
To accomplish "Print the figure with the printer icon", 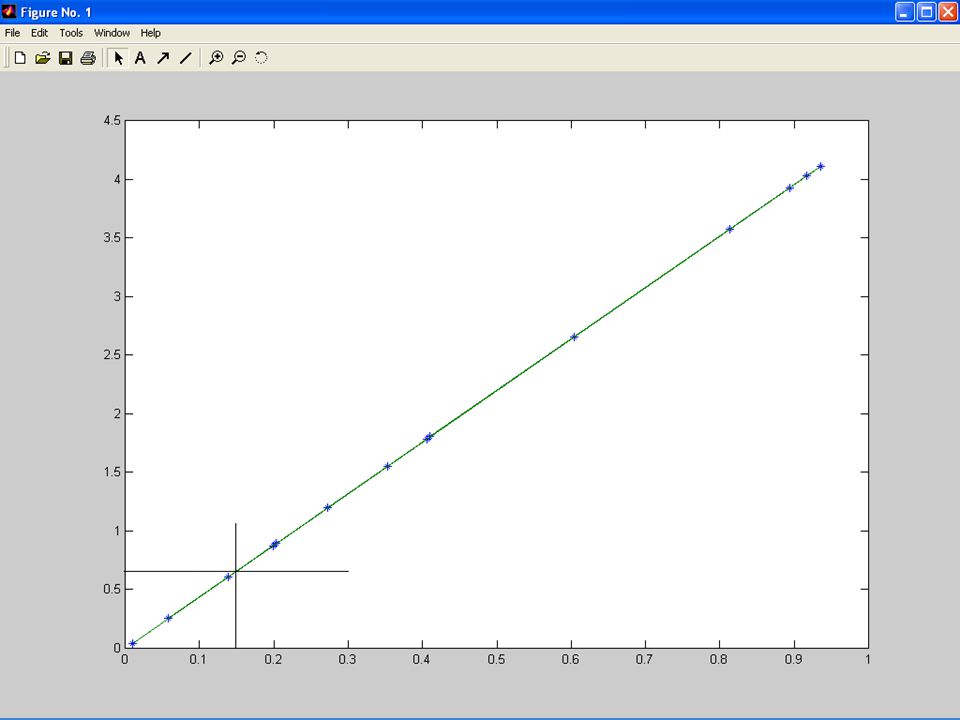I will coord(88,58).
